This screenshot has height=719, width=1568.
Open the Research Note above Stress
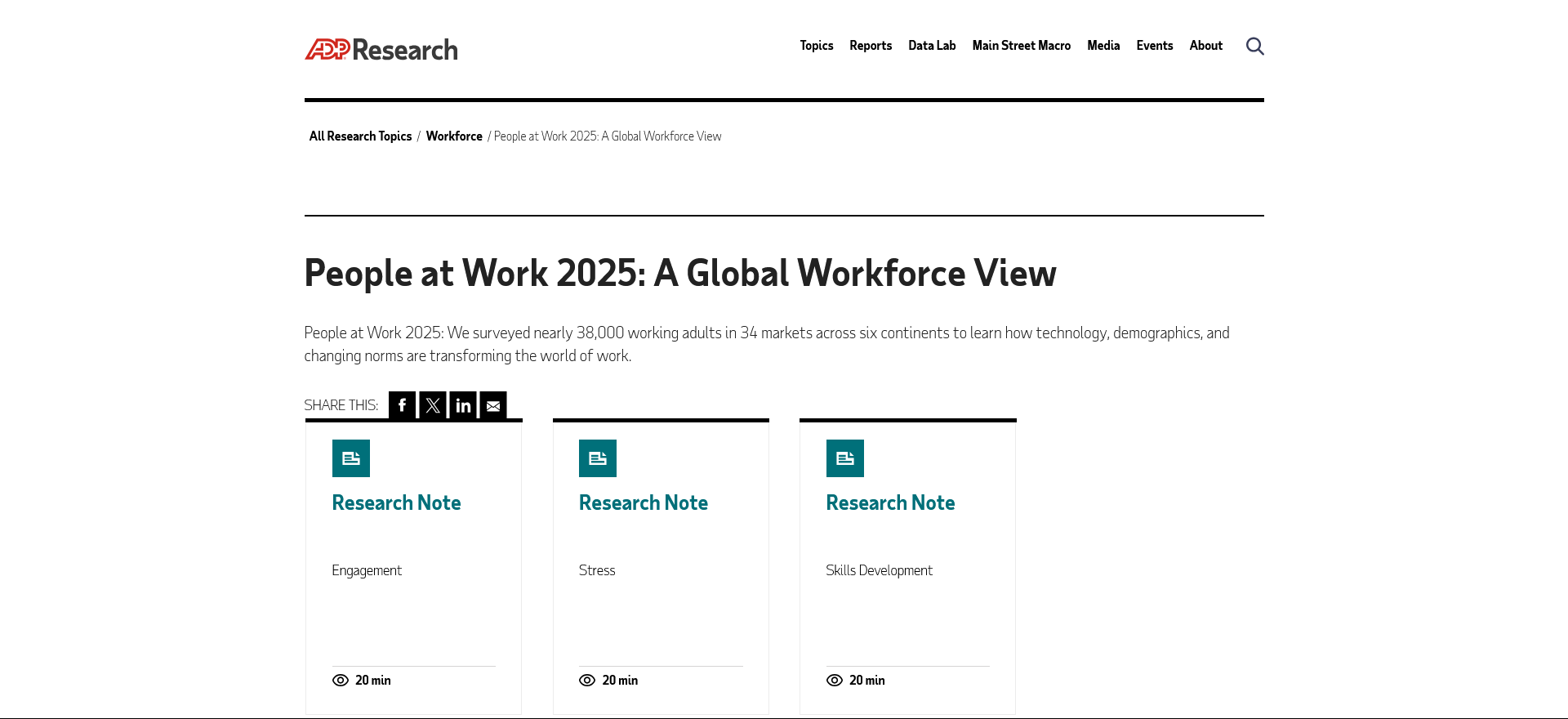(x=644, y=502)
